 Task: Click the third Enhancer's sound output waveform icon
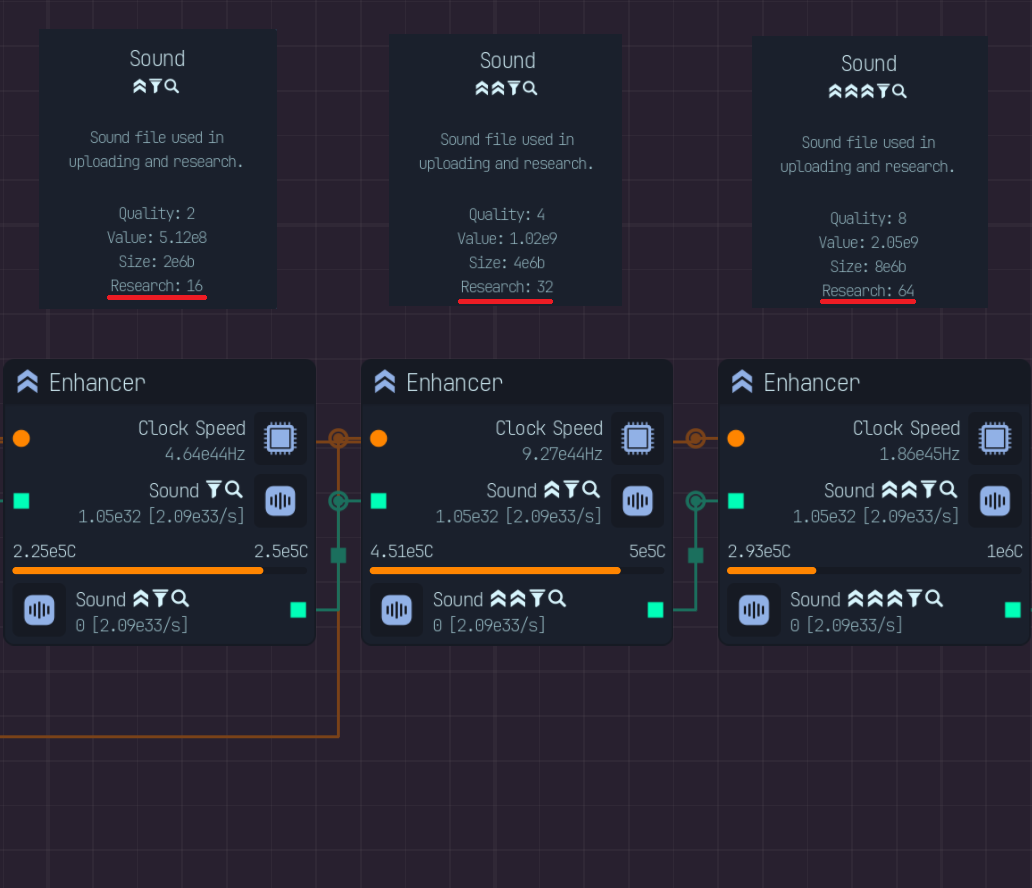(x=754, y=610)
